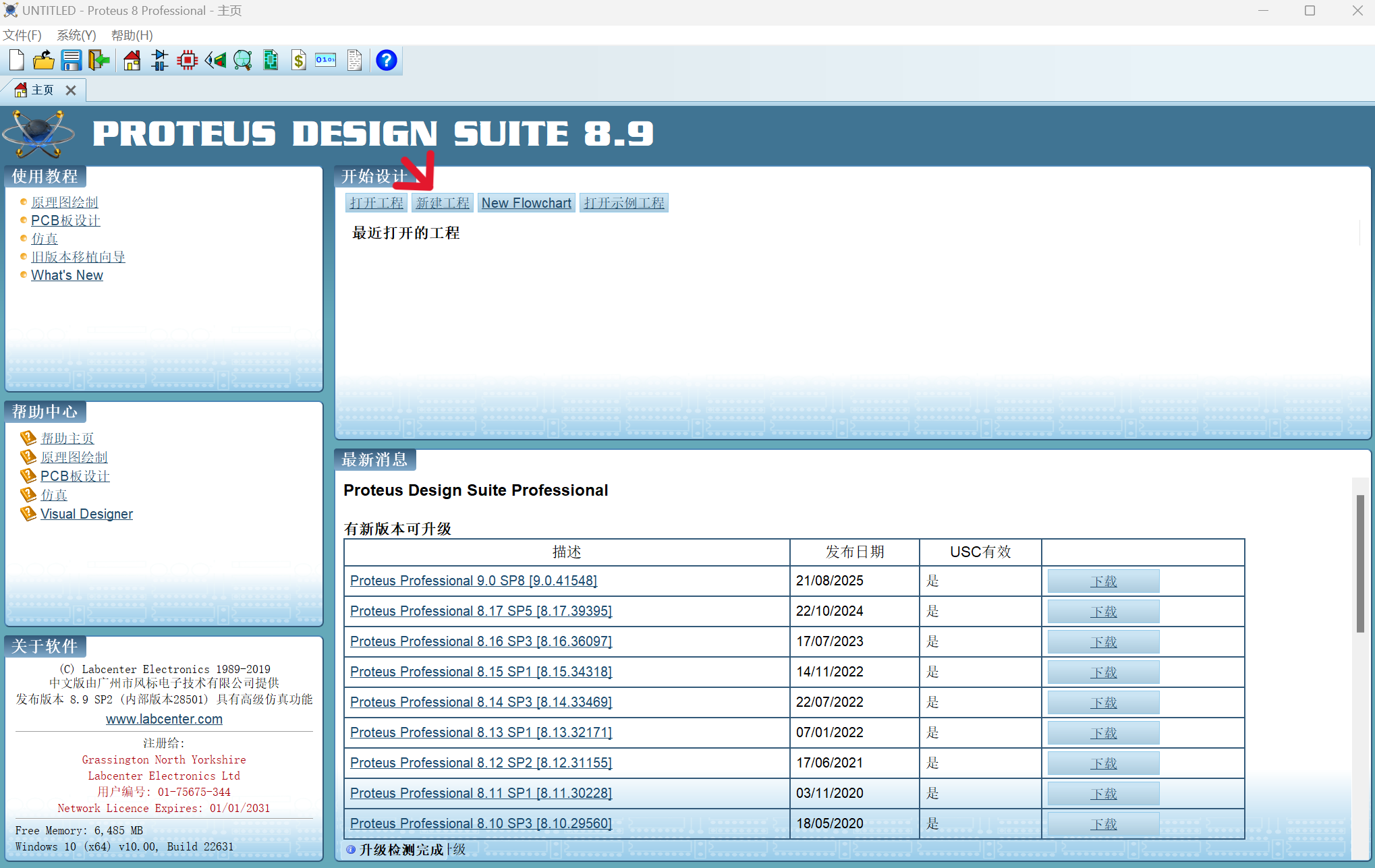Open the Proteus Professional 8.14 SP3 link
The width and height of the screenshot is (1375, 868).
click(481, 702)
